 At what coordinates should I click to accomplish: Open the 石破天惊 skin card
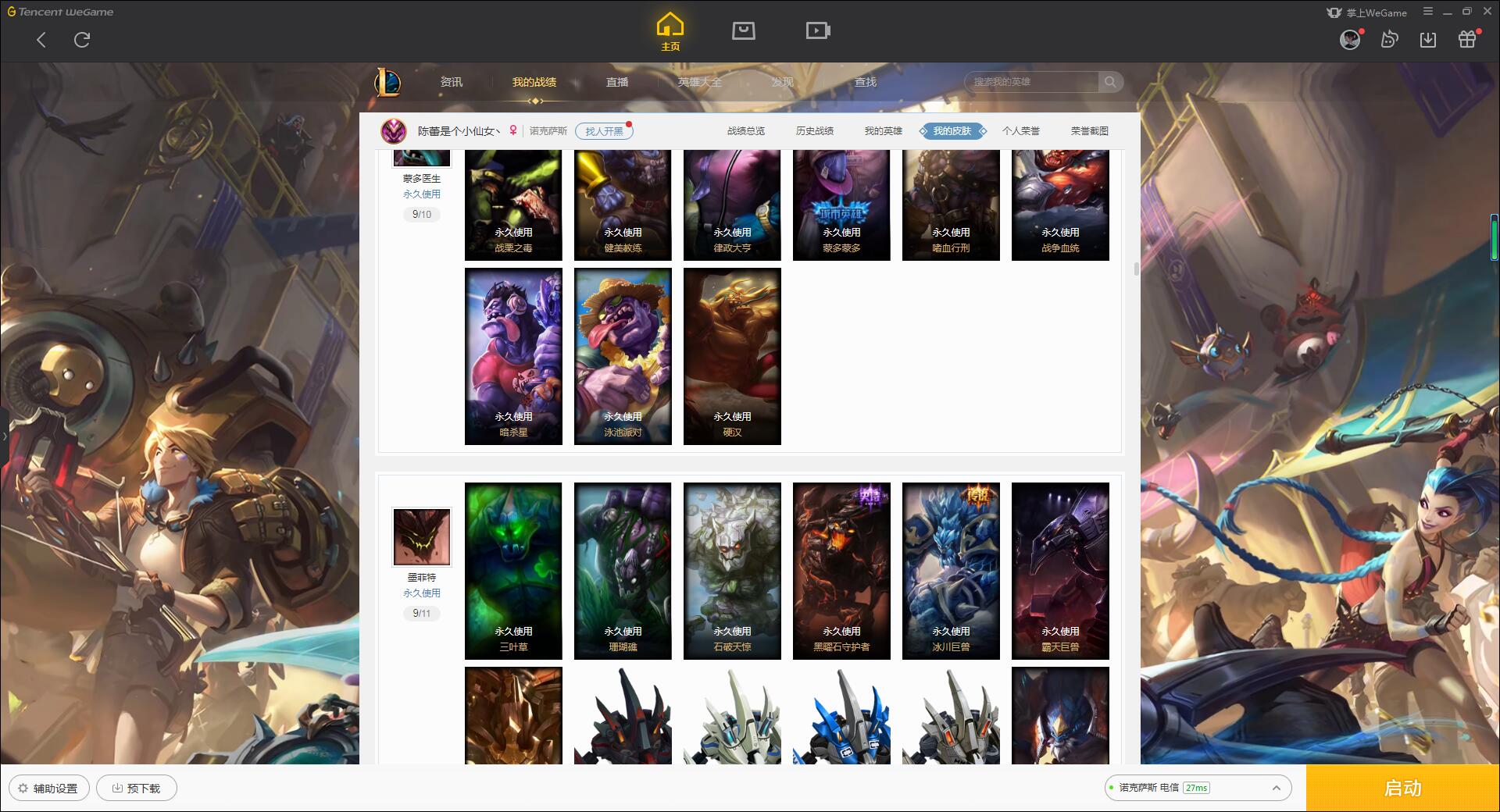click(x=732, y=571)
